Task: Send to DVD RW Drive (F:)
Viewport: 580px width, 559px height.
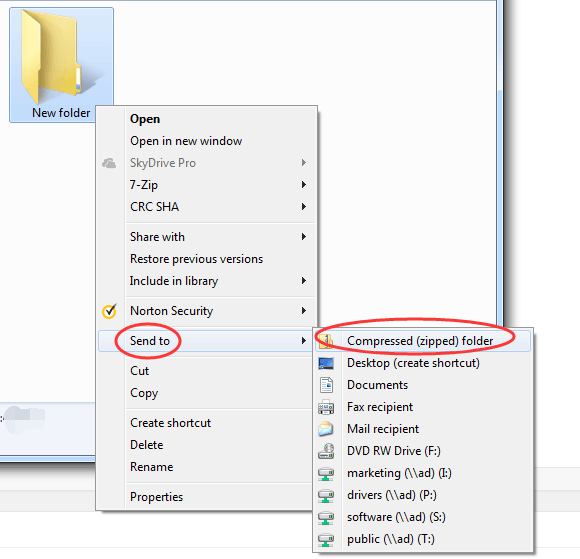Action: coord(423,451)
